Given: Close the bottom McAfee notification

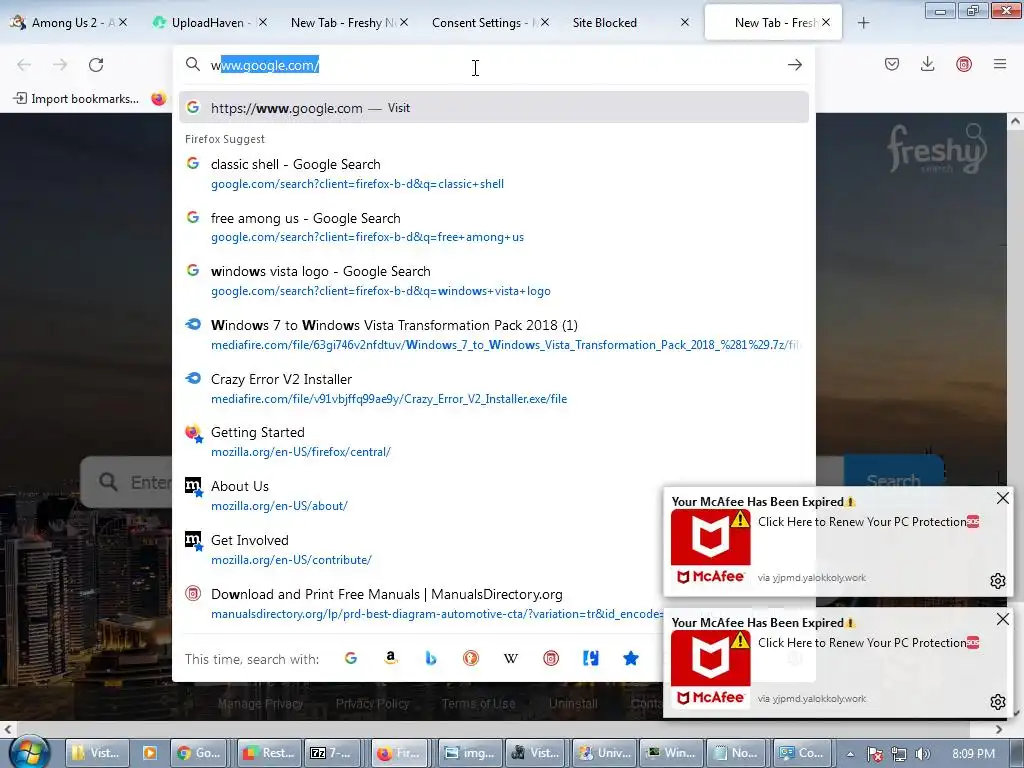Looking at the screenshot, I should (x=1002, y=619).
